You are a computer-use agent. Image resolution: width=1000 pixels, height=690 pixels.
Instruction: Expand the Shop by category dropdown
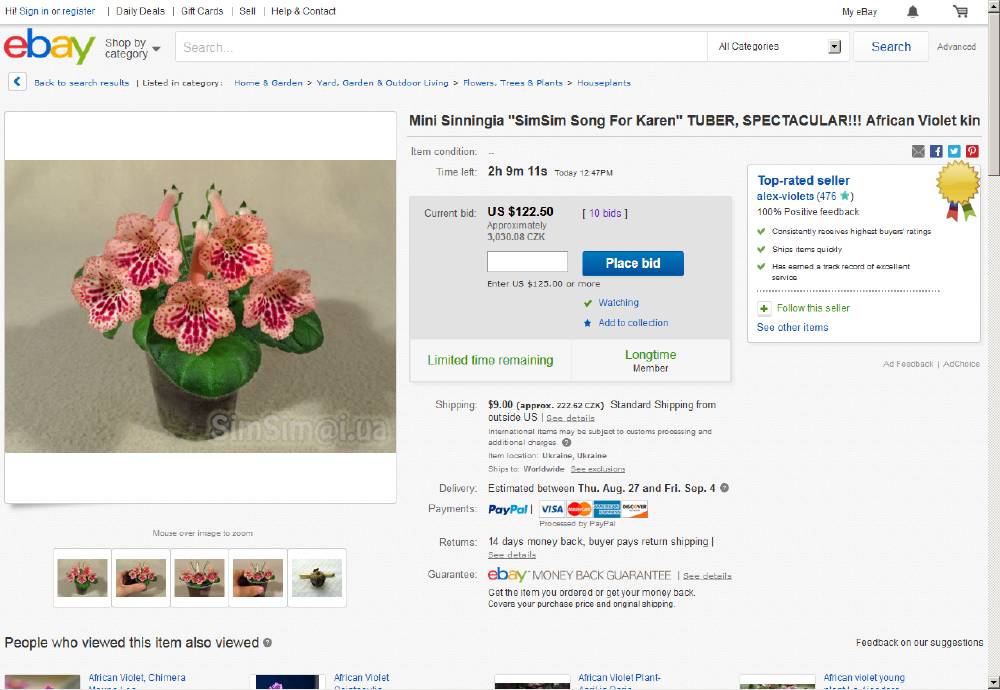click(x=133, y=48)
